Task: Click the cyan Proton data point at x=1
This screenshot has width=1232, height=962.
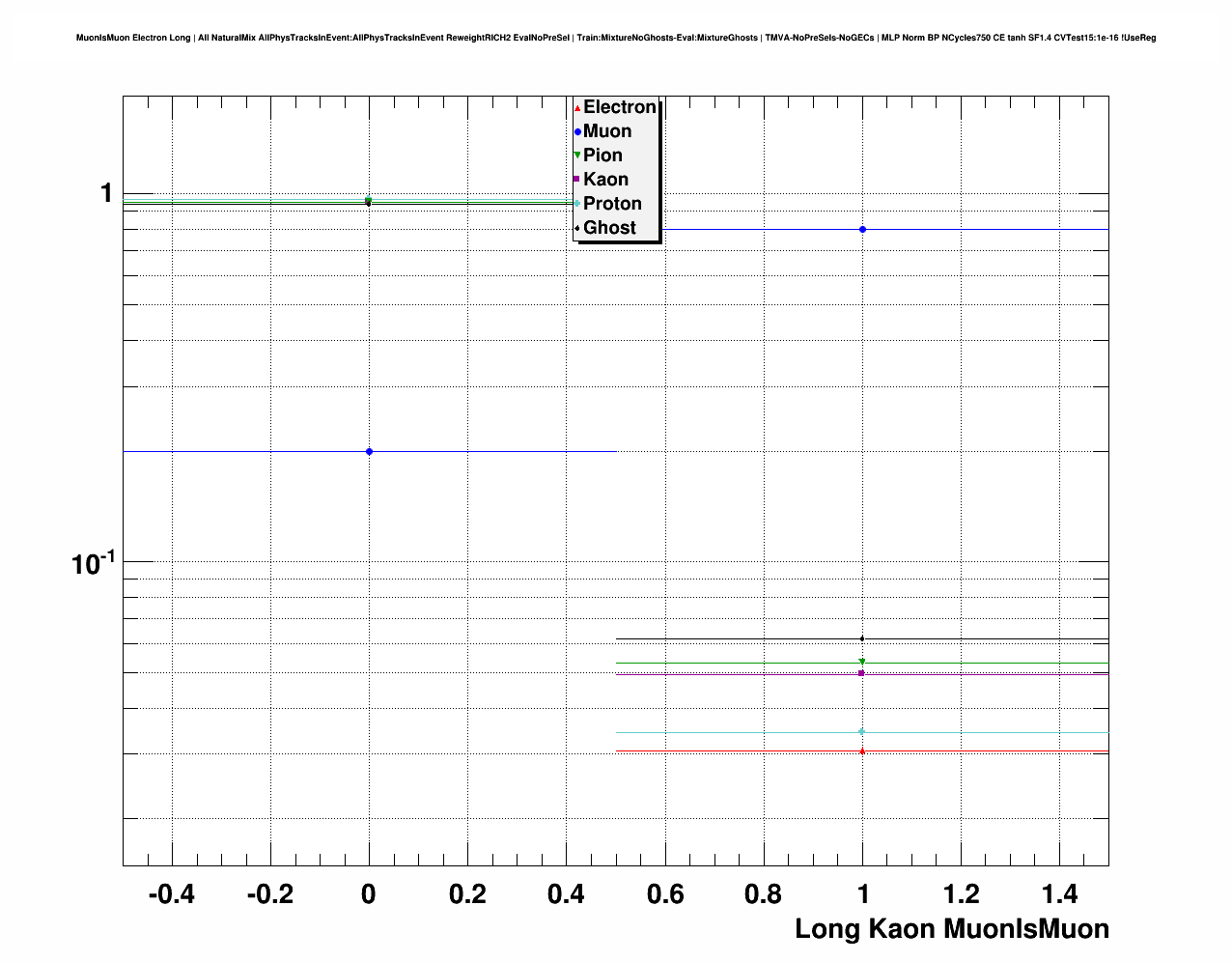Action: (x=862, y=731)
